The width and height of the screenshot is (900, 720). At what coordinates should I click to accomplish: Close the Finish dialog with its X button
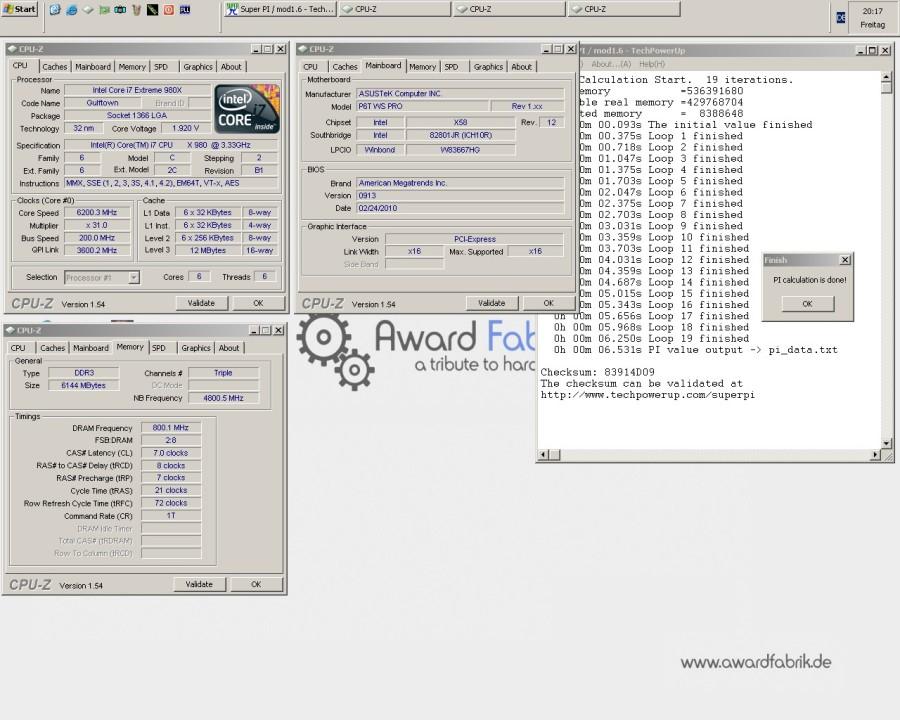845,260
